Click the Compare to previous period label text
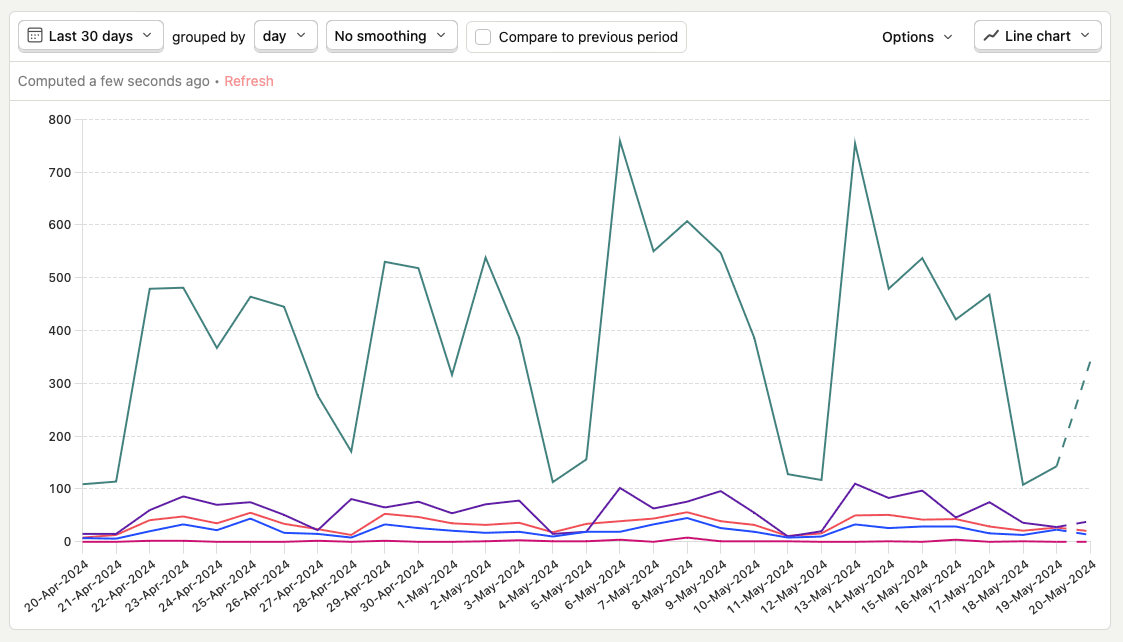 pyautogui.click(x=588, y=37)
